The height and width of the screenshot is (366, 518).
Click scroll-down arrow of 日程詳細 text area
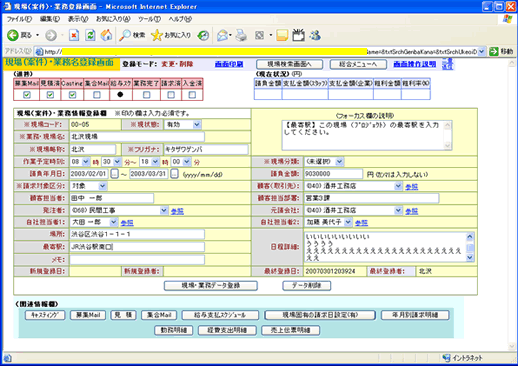[470, 257]
